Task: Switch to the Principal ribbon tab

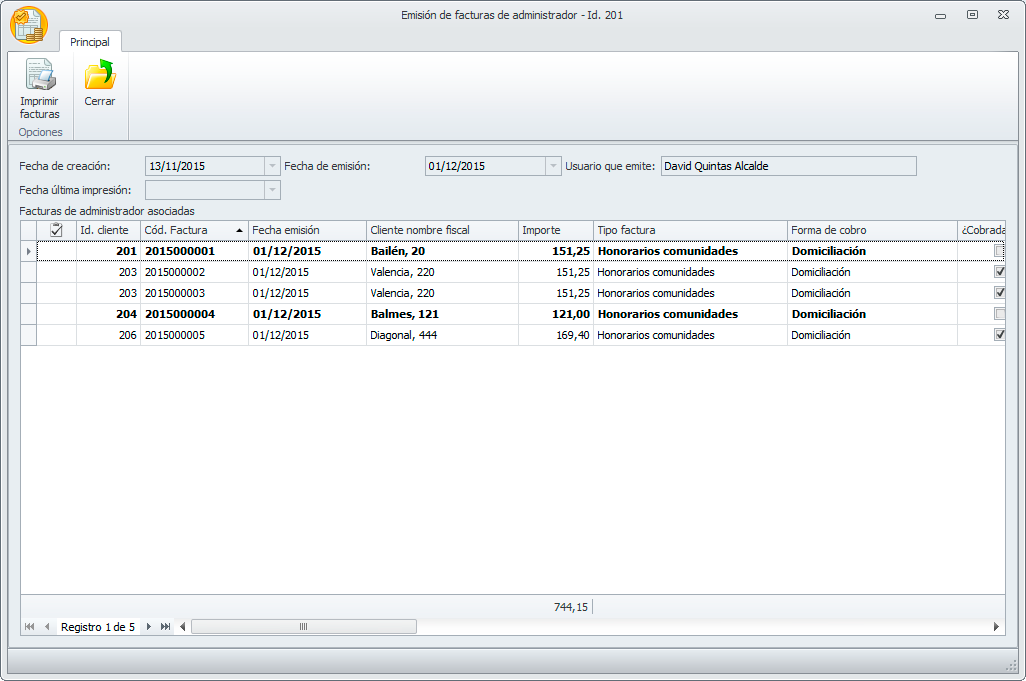Action: [90, 42]
